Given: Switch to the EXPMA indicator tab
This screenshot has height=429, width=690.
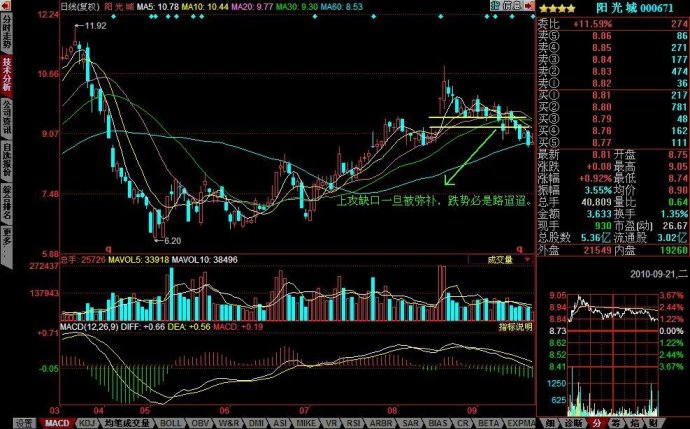Looking at the screenshot, I should 521,424.
